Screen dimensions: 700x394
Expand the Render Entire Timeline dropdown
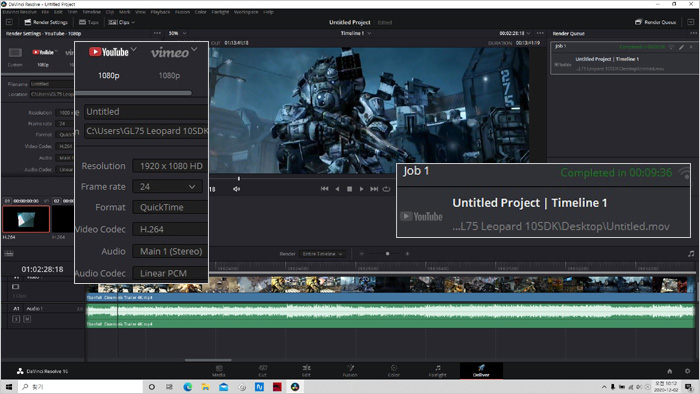[x=322, y=254]
